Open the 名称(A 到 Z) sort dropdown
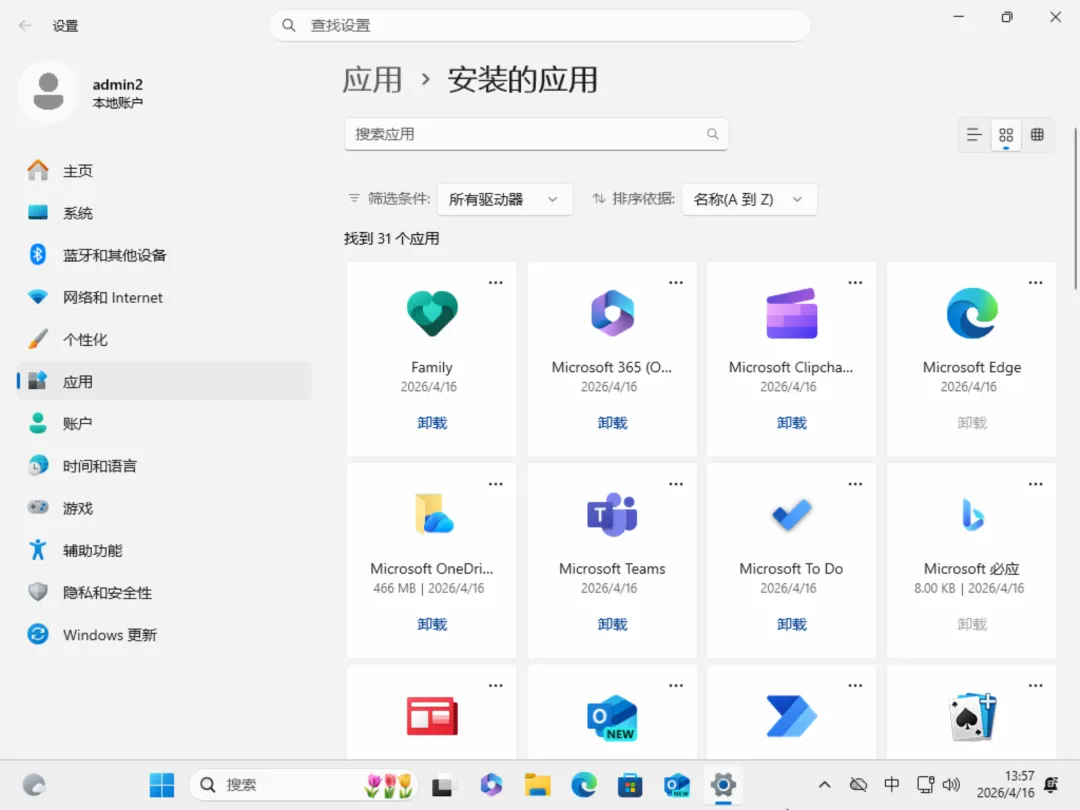1080x810 pixels. point(749,200)
